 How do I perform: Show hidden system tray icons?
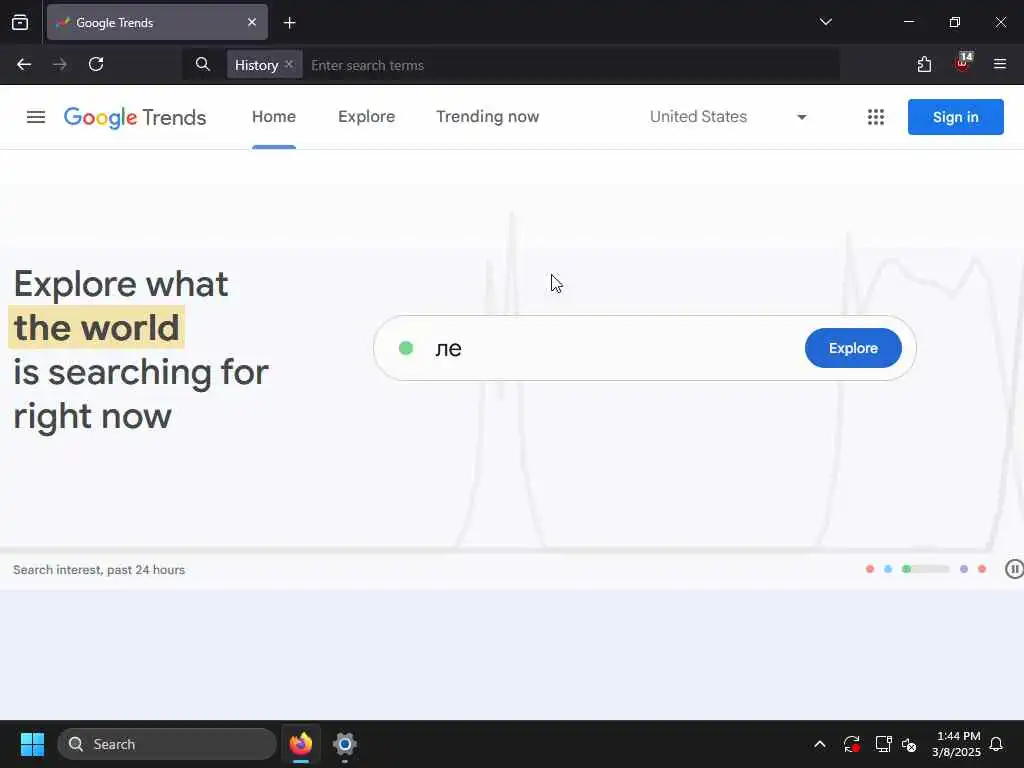click(820, 744)
